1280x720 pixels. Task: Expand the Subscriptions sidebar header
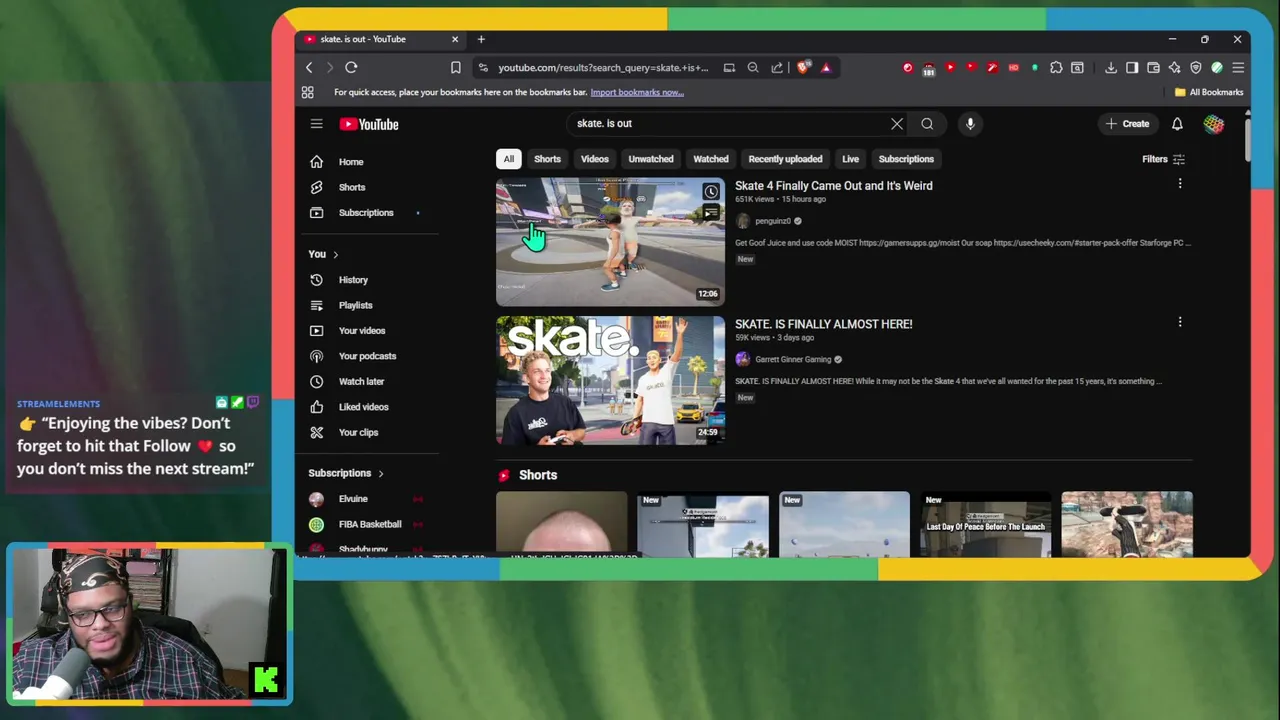(x=346, y=473)
